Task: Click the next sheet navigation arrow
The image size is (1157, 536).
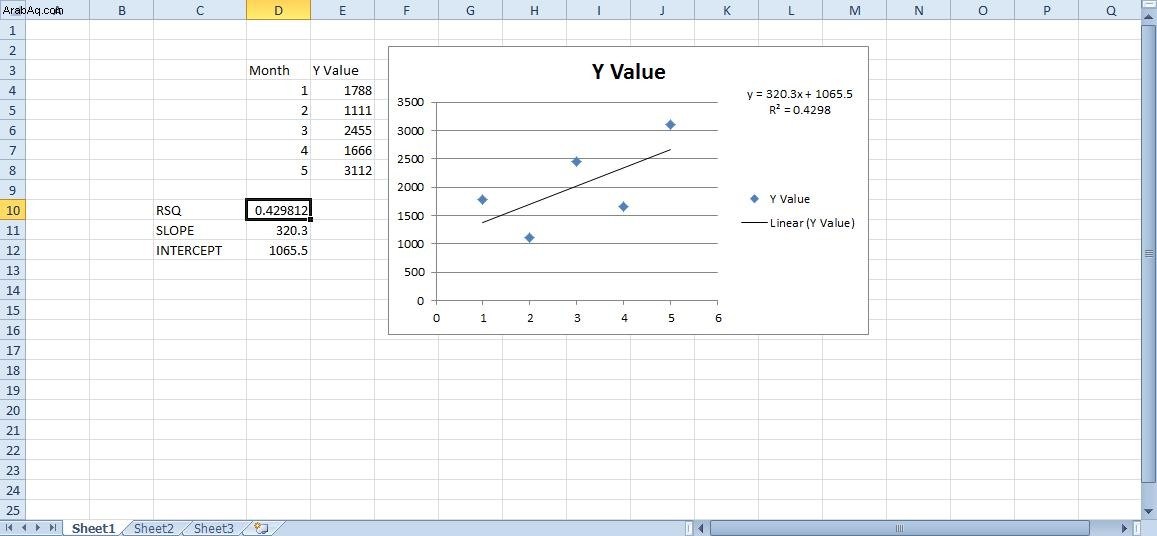Action: tap(38, 528)
